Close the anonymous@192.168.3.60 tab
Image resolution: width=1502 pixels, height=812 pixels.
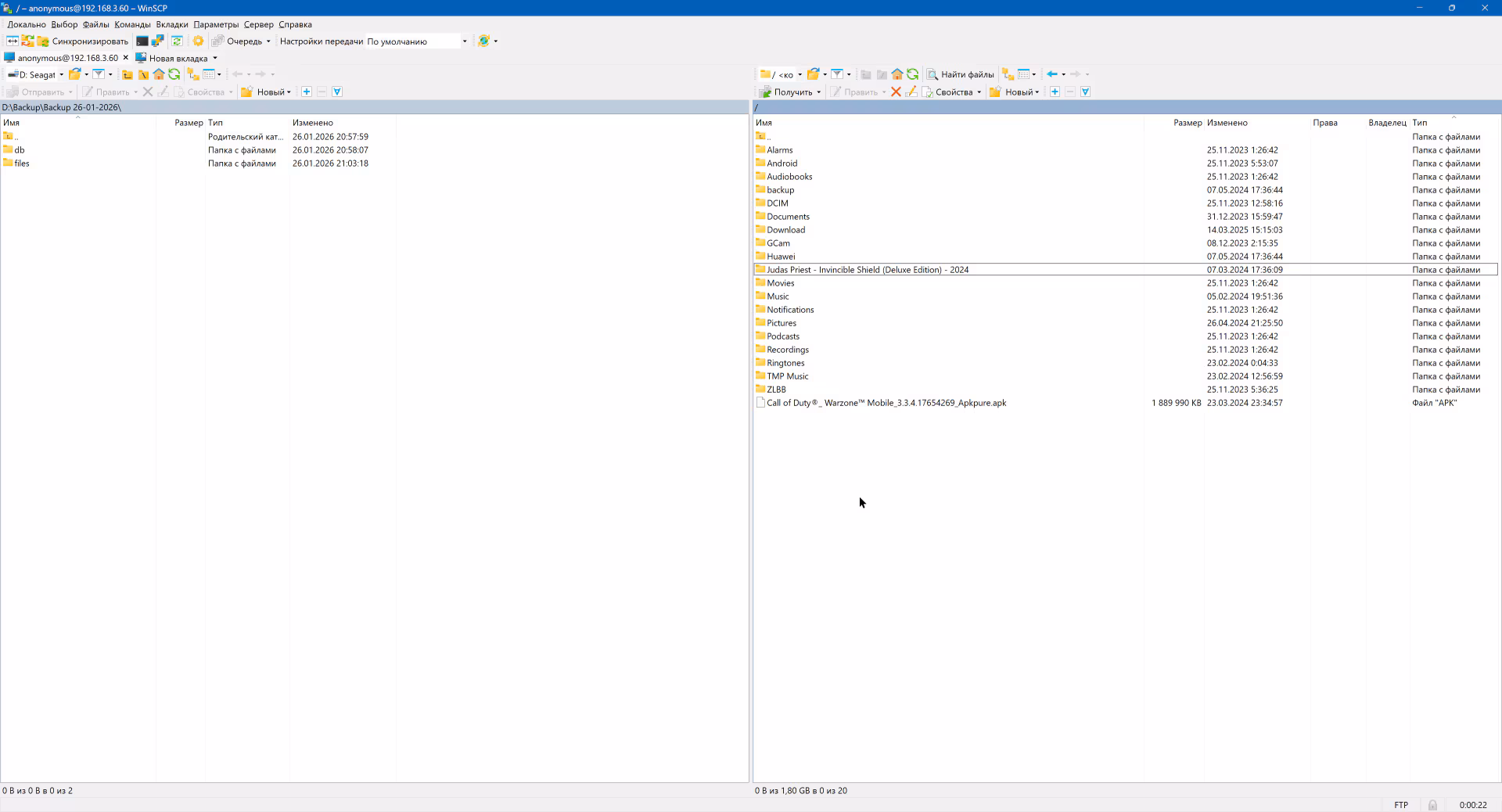tap(125, 58)
